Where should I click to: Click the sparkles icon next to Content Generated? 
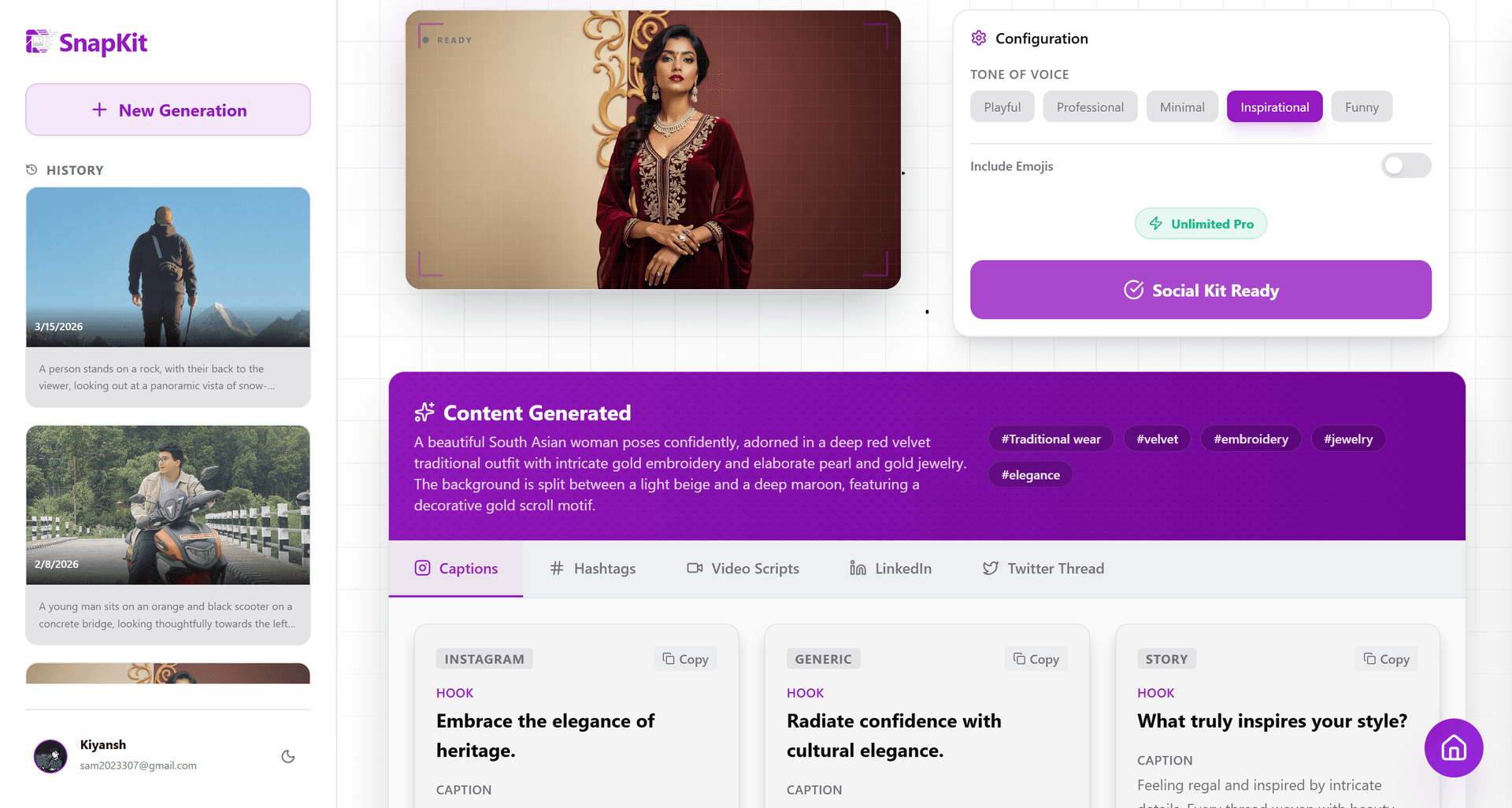click(424, 412)
